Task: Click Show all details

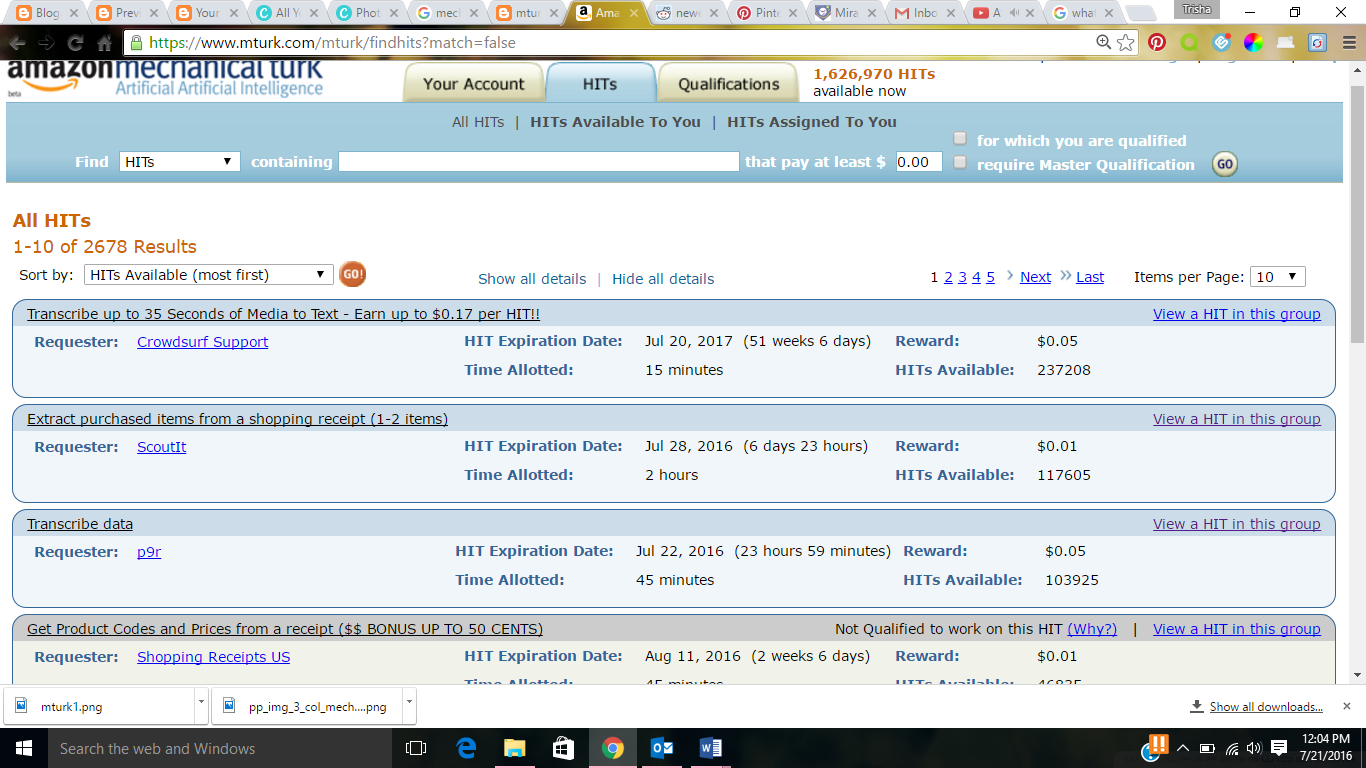Action: (x=532, y=279)
